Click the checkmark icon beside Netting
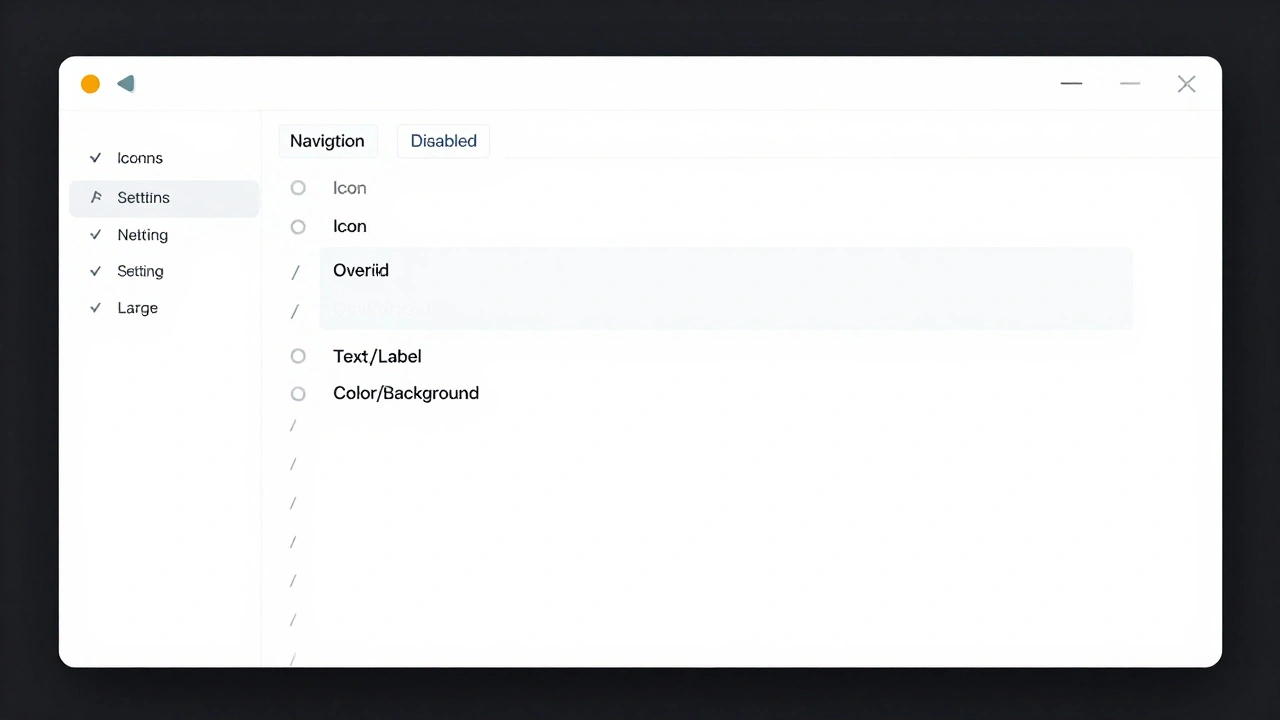The width and height of the screenshot is (1280, 720). click(95, 235)
